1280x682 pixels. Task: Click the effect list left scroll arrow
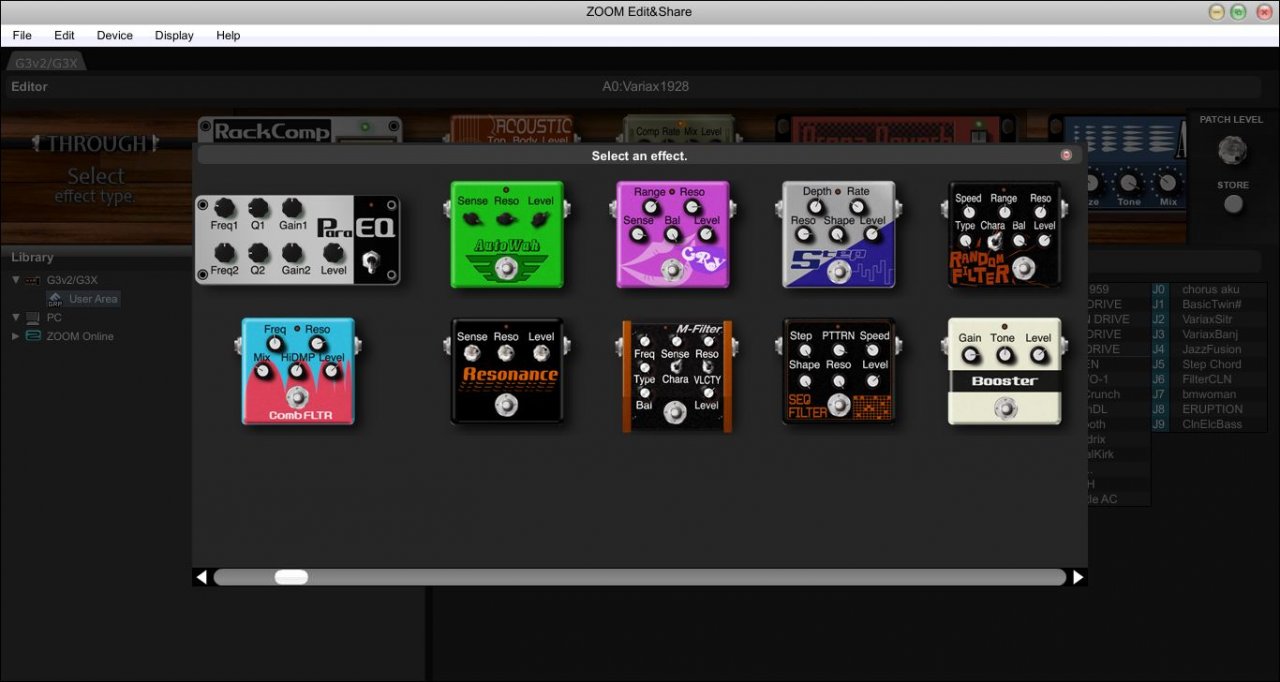pyautogui.click(x=201, y=577)
